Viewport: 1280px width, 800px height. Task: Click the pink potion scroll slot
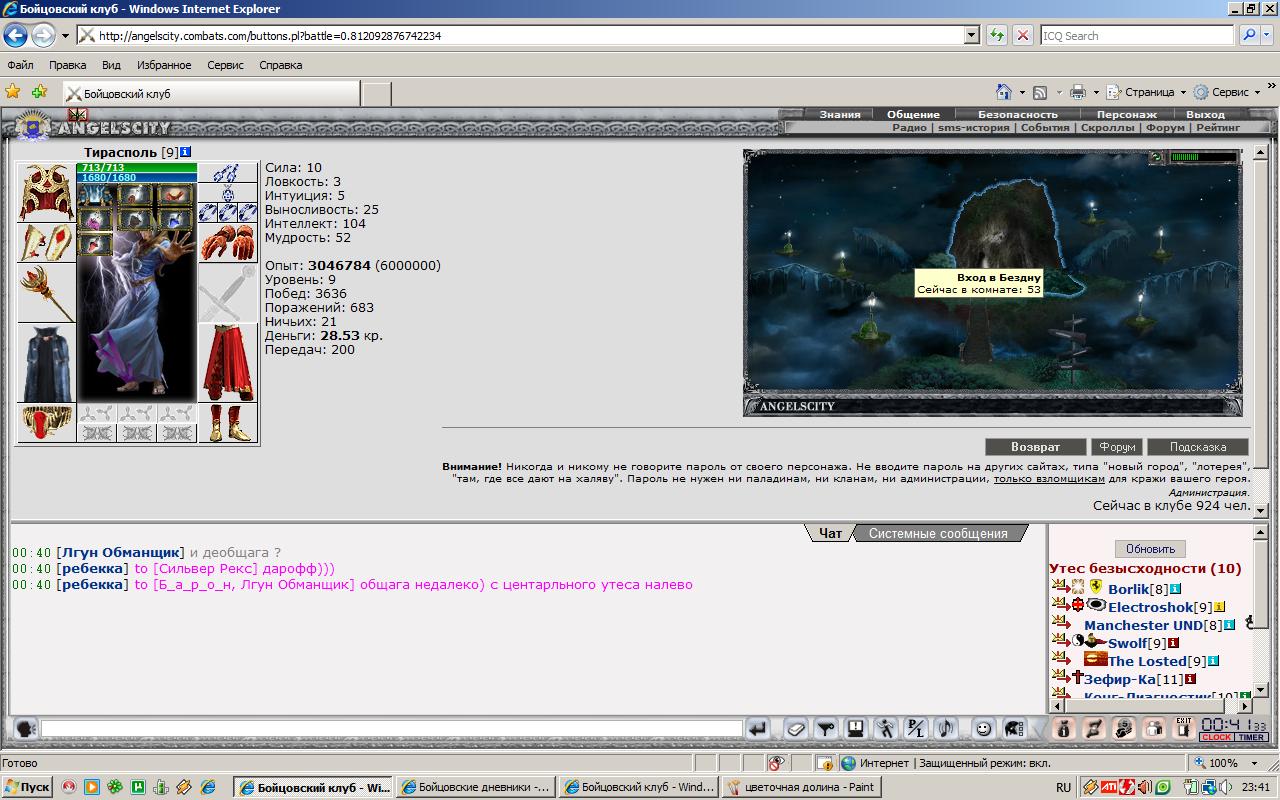(96, 220)
